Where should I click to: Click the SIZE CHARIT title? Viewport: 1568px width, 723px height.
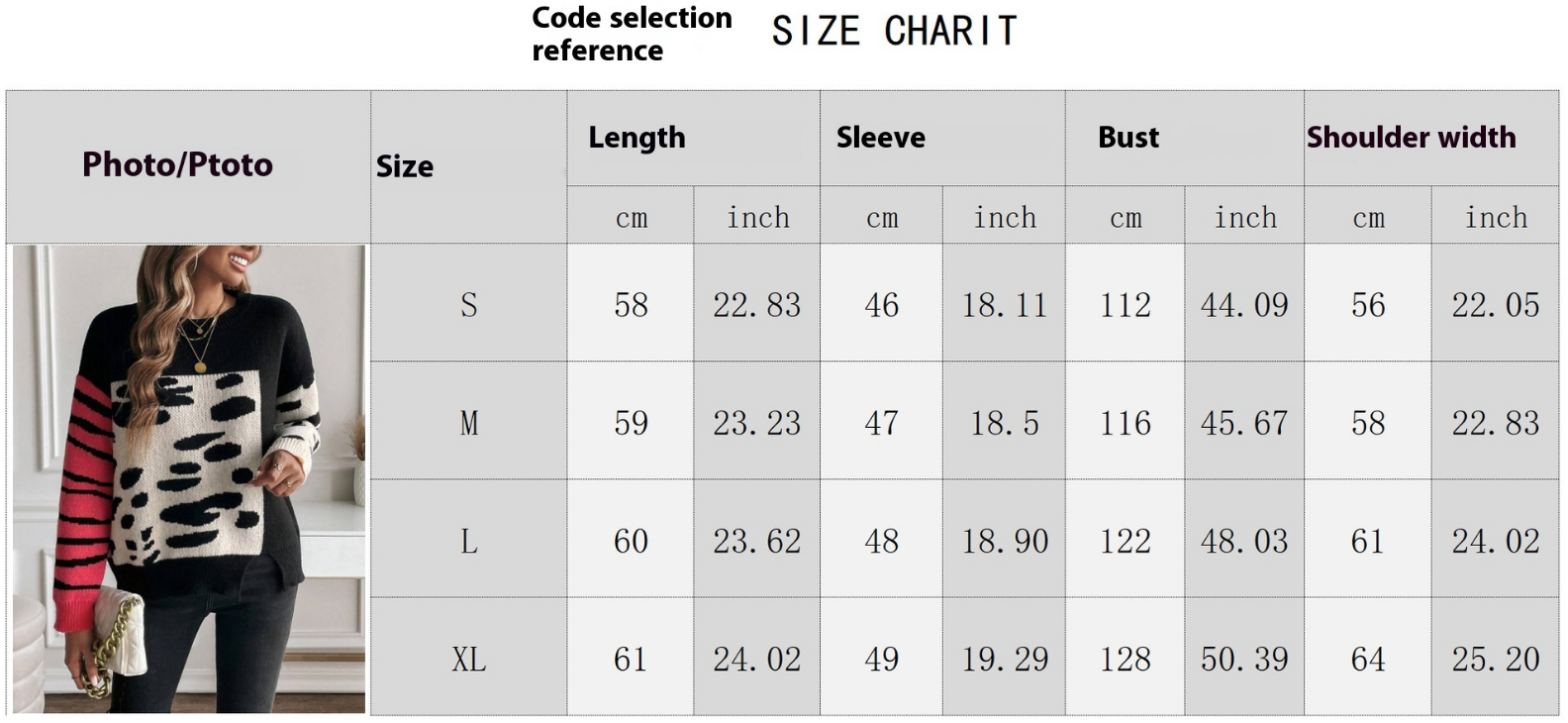pyautogui.click(x=894, y=32)
